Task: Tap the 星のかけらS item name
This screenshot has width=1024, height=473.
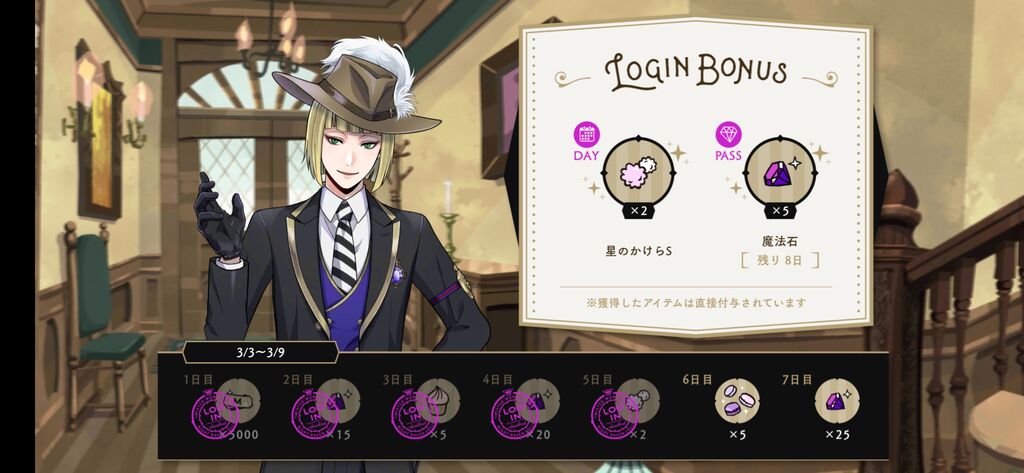Action: (x=638, y=251)
